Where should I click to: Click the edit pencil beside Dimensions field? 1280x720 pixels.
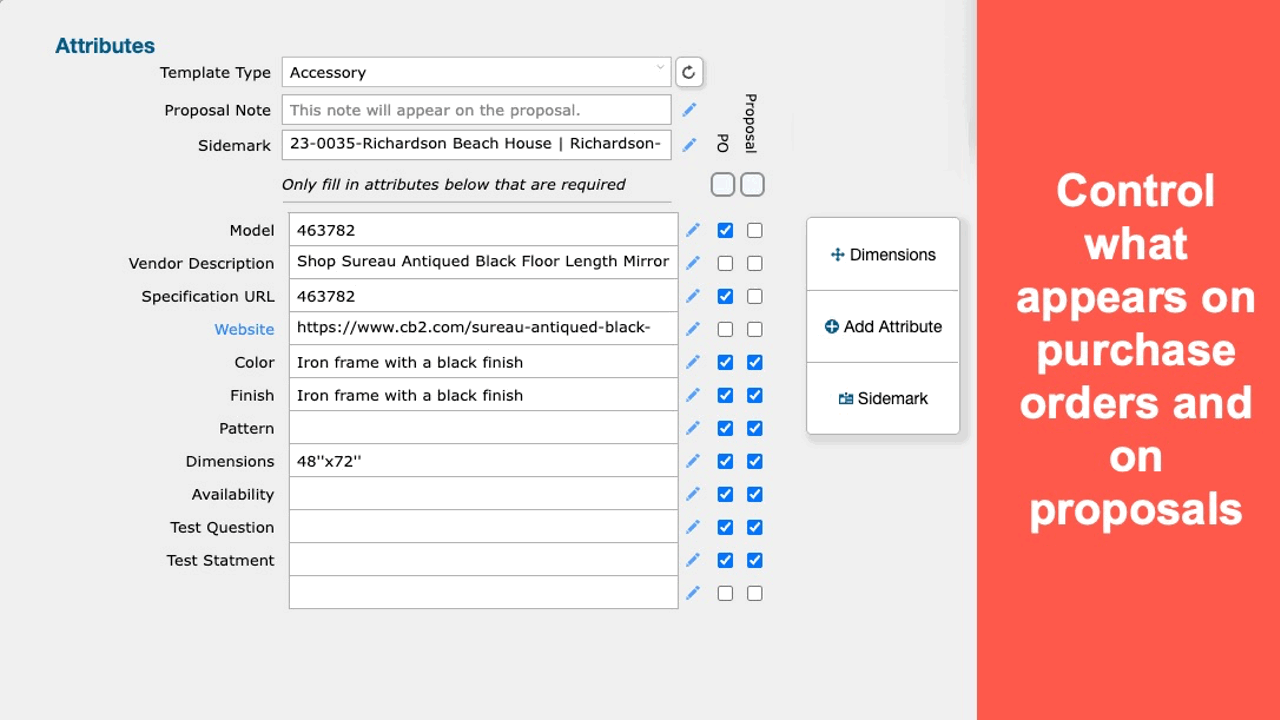point(693,461)
